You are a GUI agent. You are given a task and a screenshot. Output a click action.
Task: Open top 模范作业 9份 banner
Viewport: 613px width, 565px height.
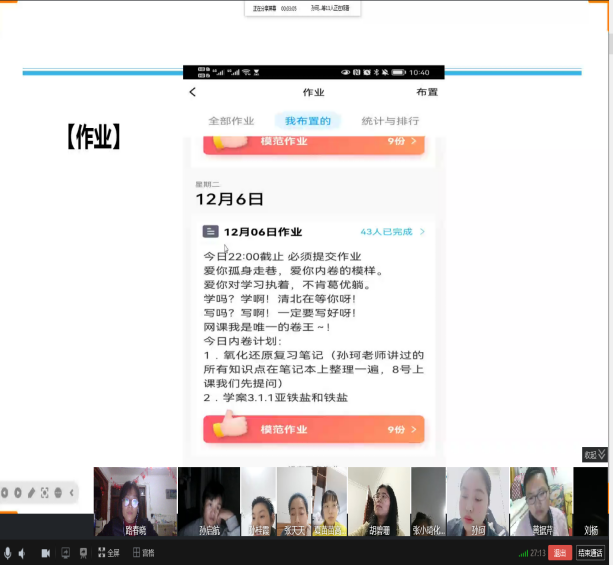[313, 142]
